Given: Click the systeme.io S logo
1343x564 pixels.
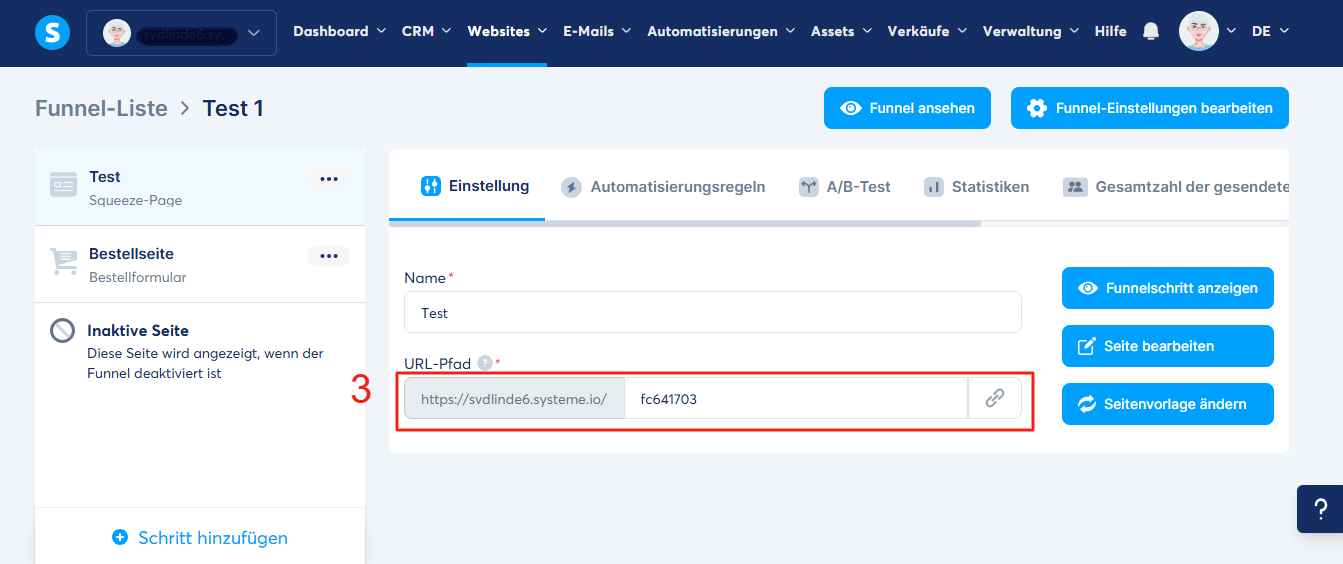Looking at the screenshot, I should coord(52,33).
